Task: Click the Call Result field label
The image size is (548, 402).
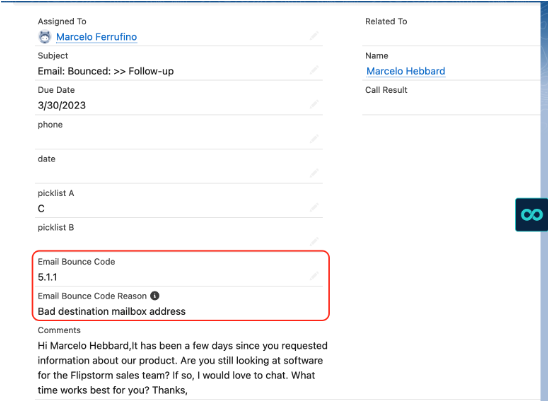Action: (386, 90)
